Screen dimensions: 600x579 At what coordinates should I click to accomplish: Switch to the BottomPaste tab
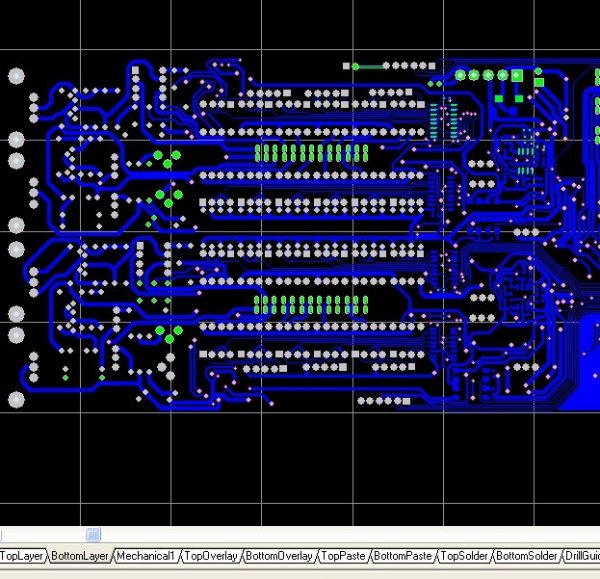pos(403,556)
